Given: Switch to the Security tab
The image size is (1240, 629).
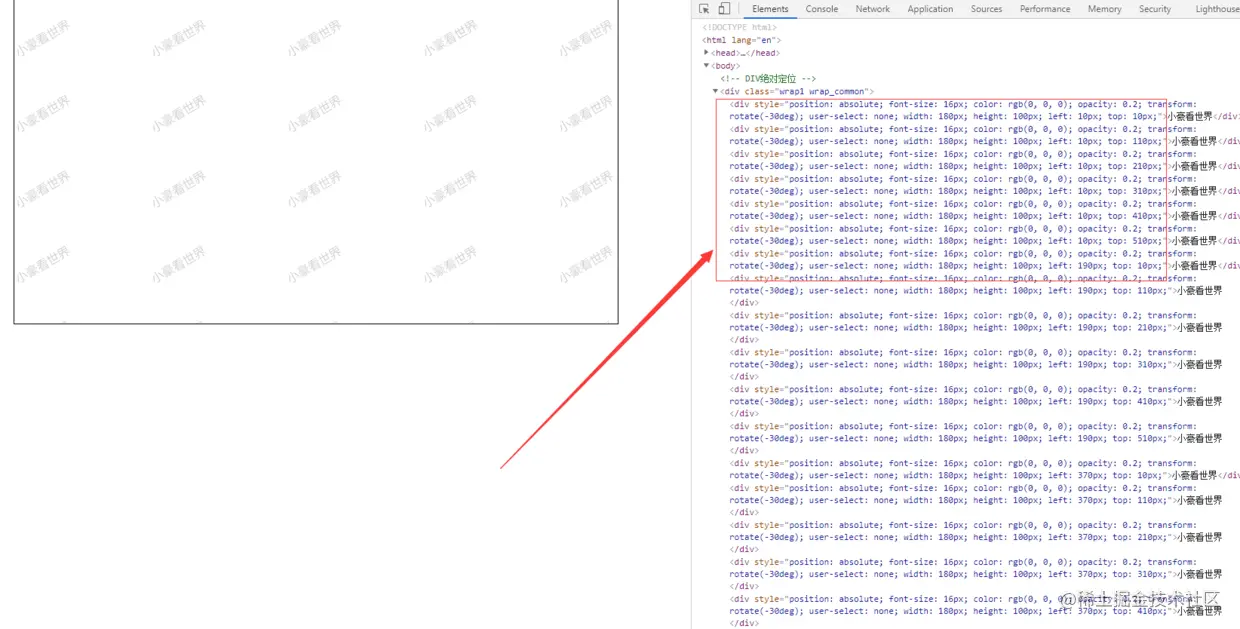Looking at the screenshot, I should (1155, 9).
